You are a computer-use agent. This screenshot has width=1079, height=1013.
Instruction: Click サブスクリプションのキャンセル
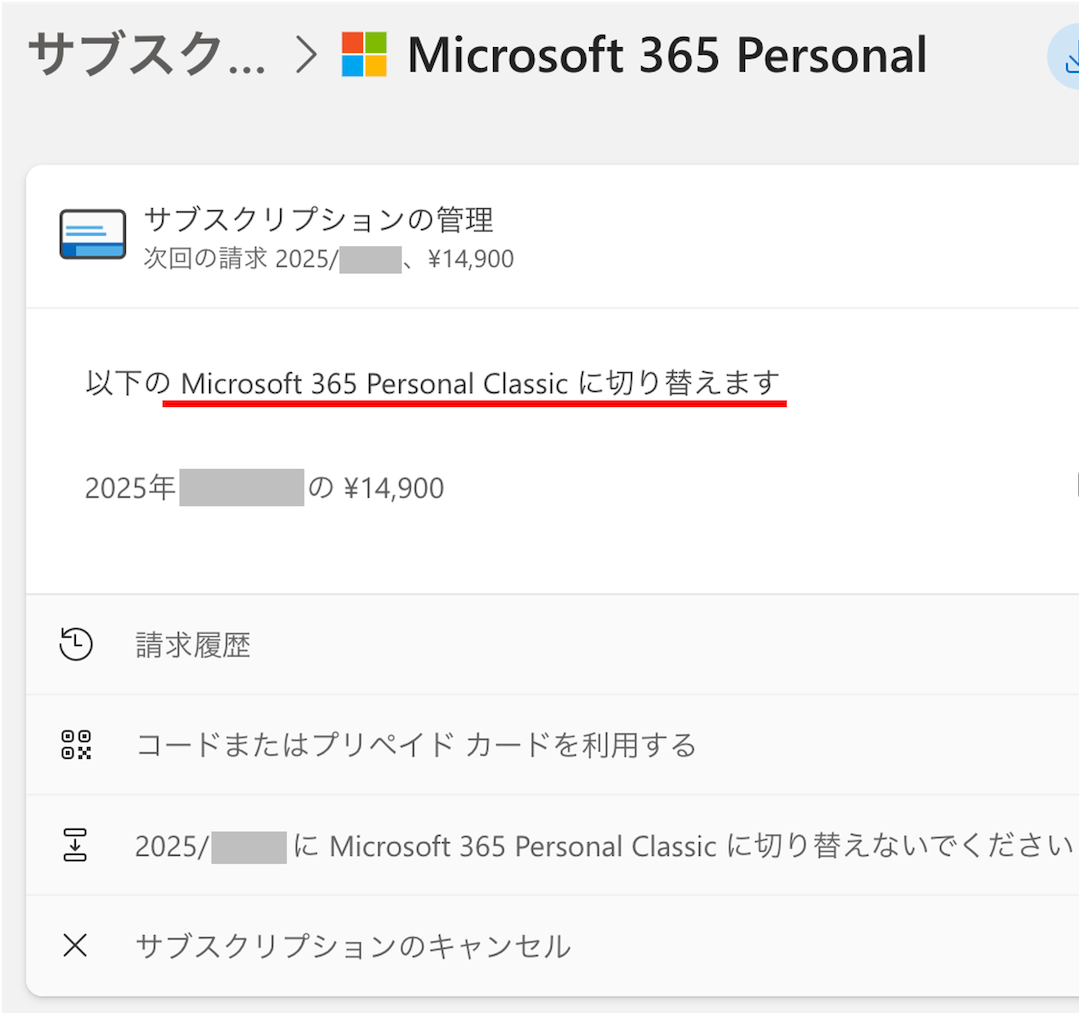353,945
